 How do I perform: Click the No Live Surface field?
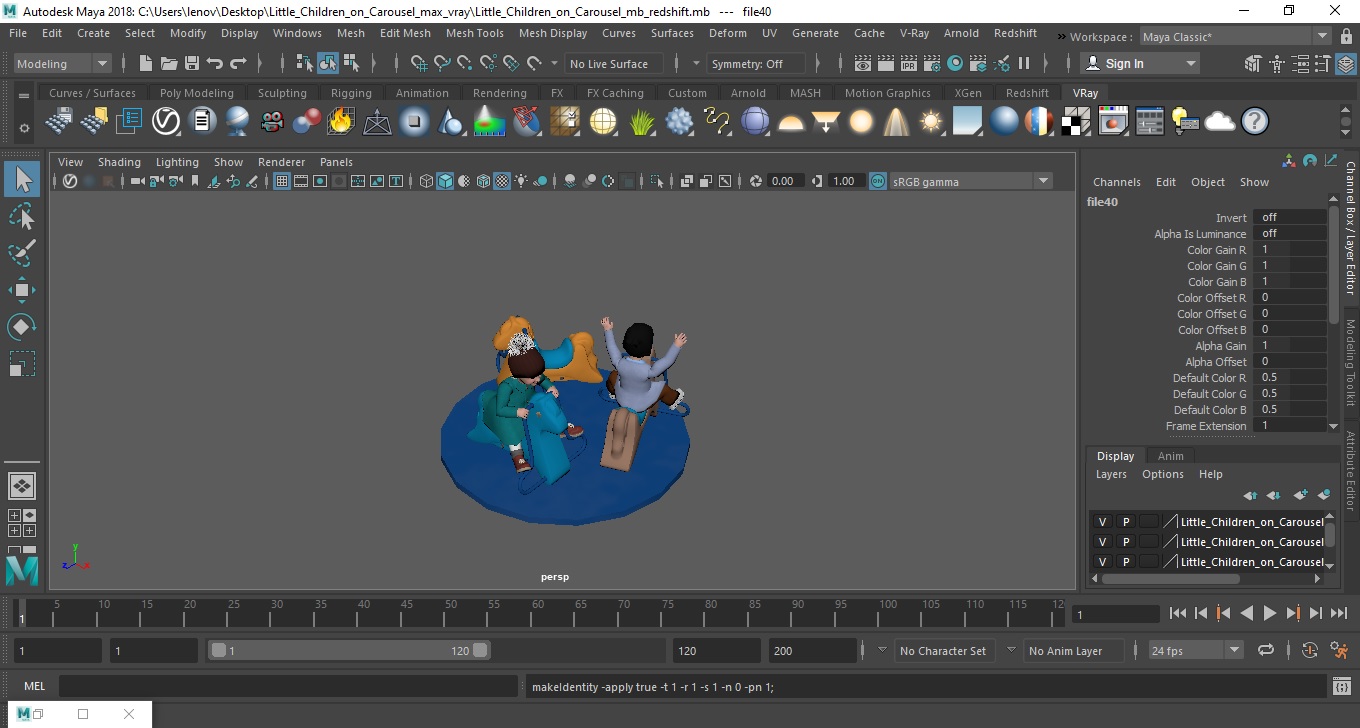[614, 63]
